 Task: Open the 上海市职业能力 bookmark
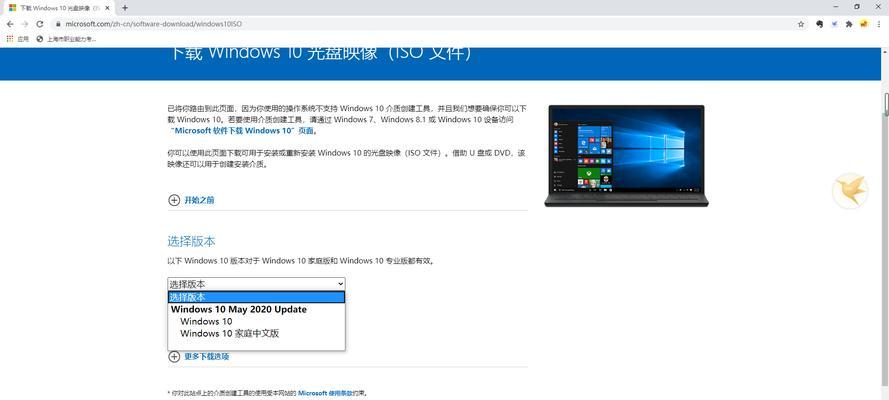[66, 39]
